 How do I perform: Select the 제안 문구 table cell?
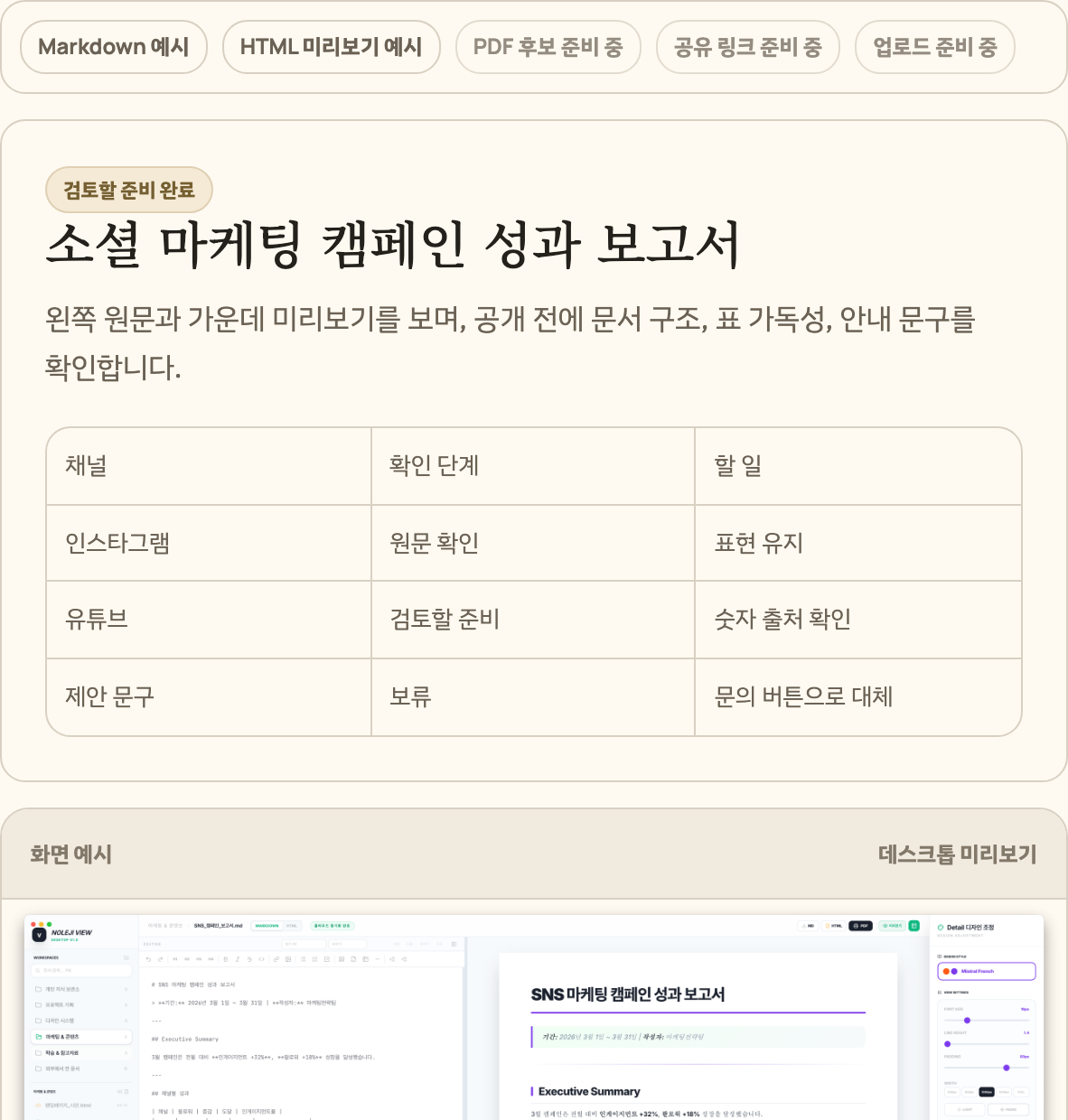pos(209,697)
